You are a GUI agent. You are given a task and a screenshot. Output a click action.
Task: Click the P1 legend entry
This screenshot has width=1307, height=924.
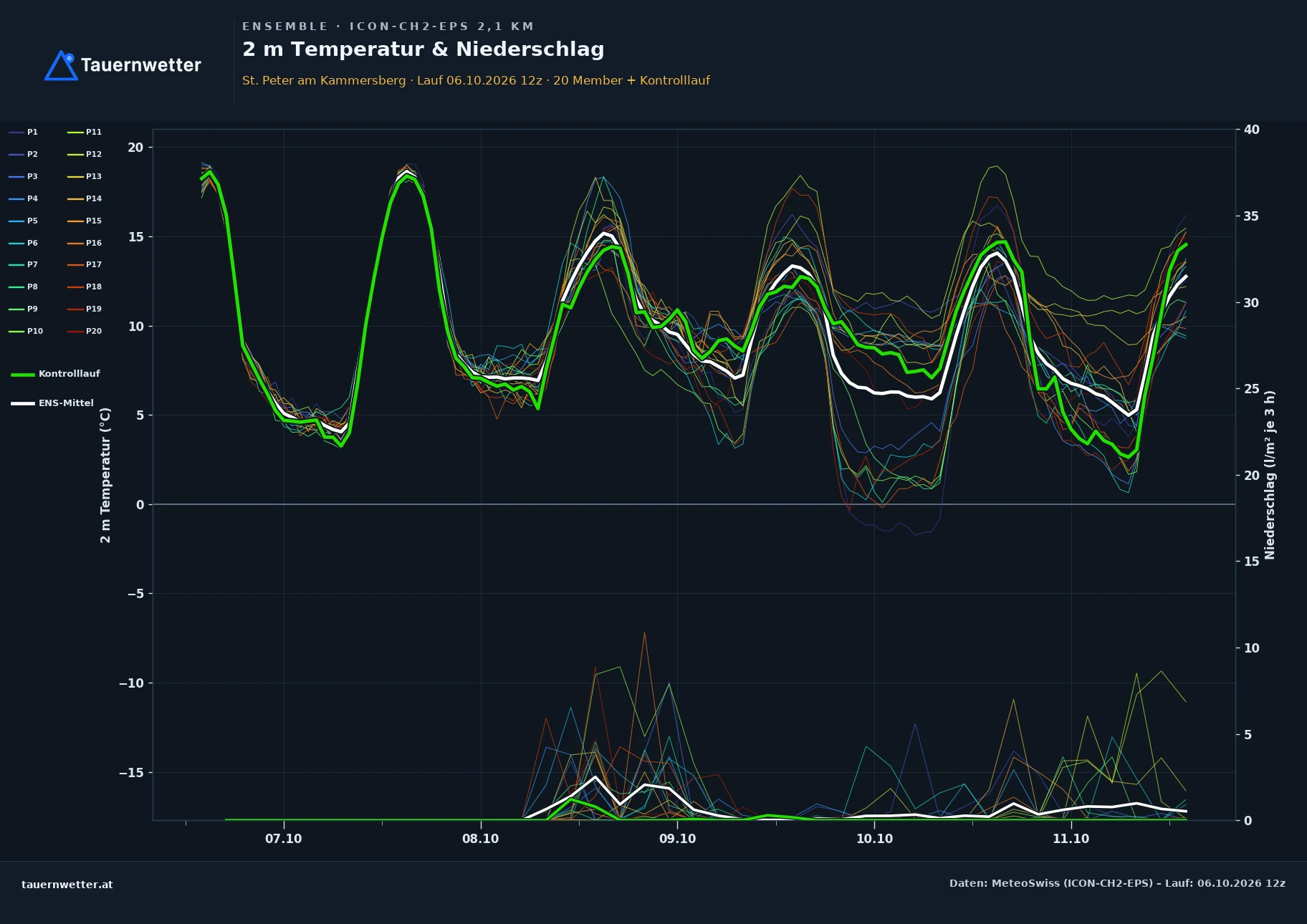click(23, 132)
